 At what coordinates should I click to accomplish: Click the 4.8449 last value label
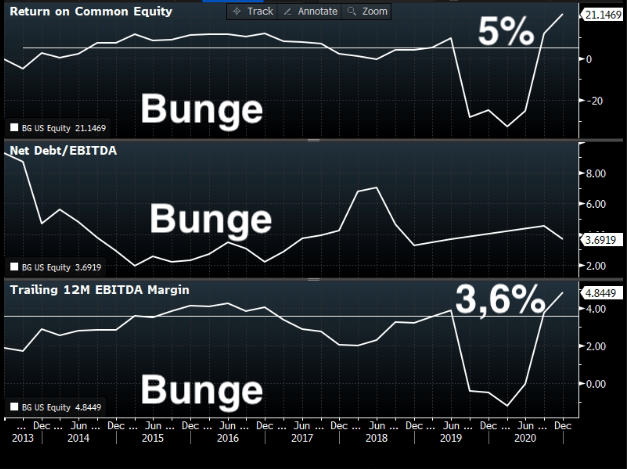click(601, 293)
